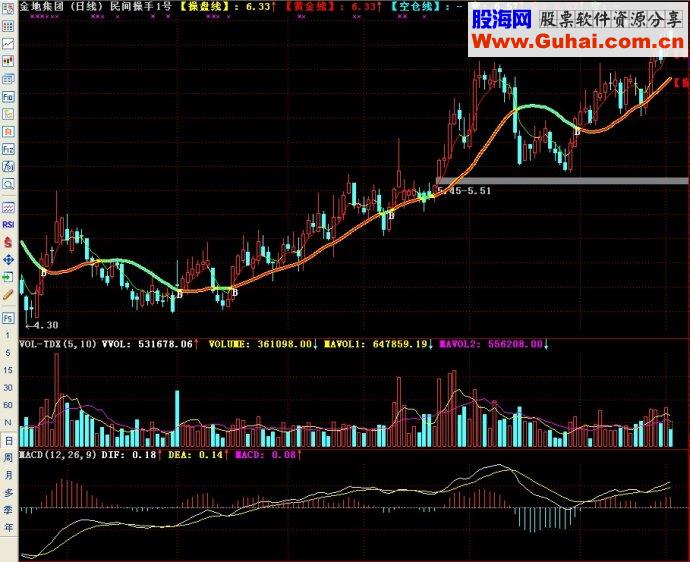
Task: Switch to the 5-minute period
Action: coord(8,353)
